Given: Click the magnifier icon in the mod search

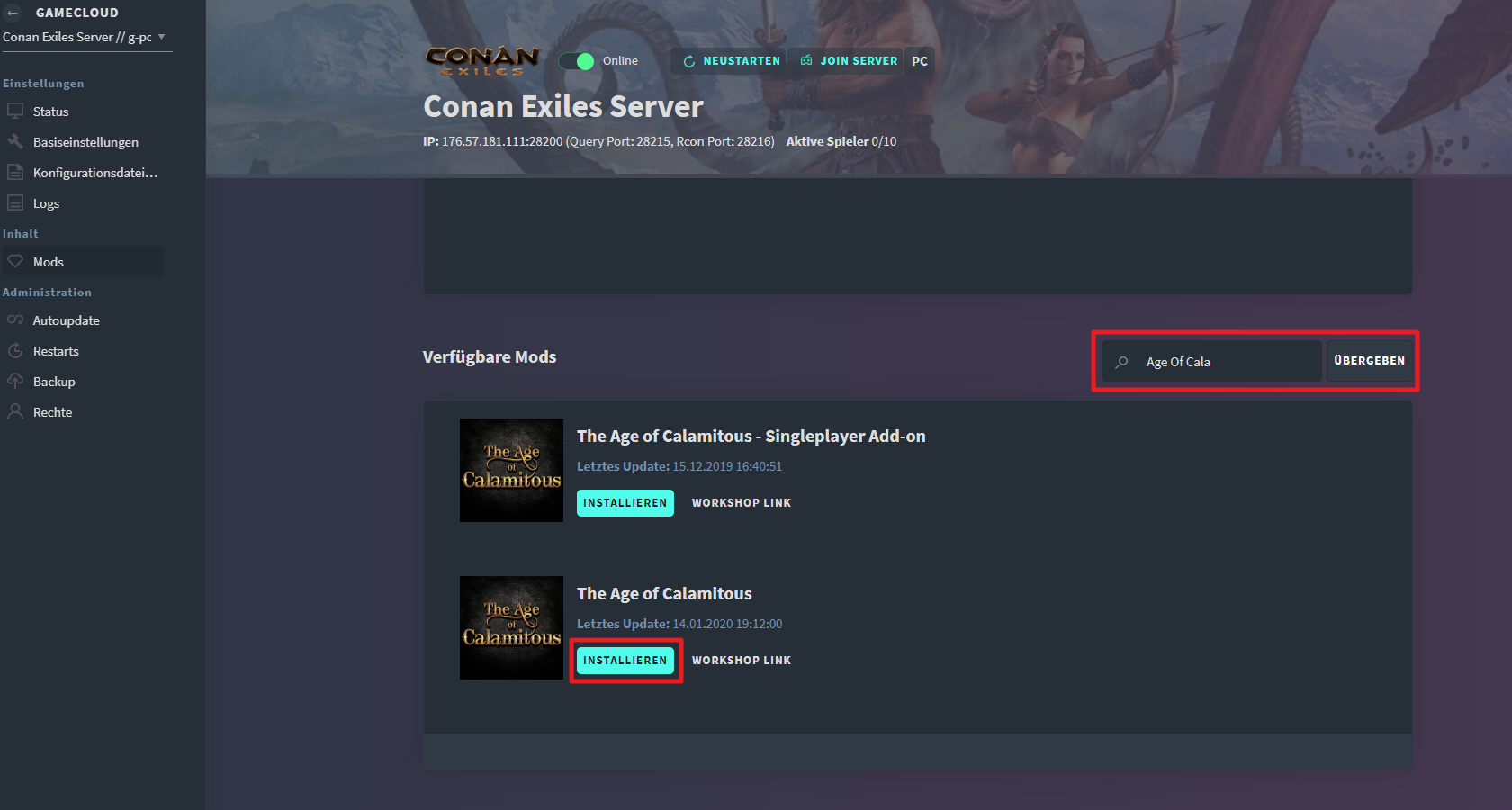Looking at the screenshot, I should (1122, 361).
